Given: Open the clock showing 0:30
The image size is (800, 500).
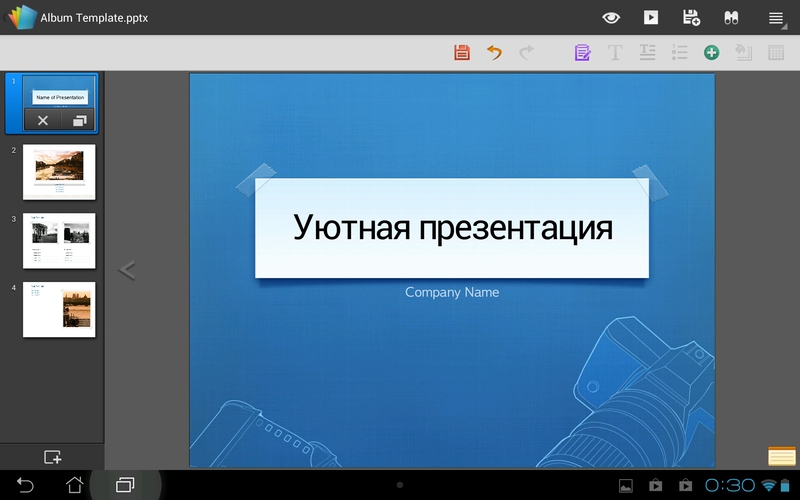Looking at the screenshot, I should pos(730,485).
